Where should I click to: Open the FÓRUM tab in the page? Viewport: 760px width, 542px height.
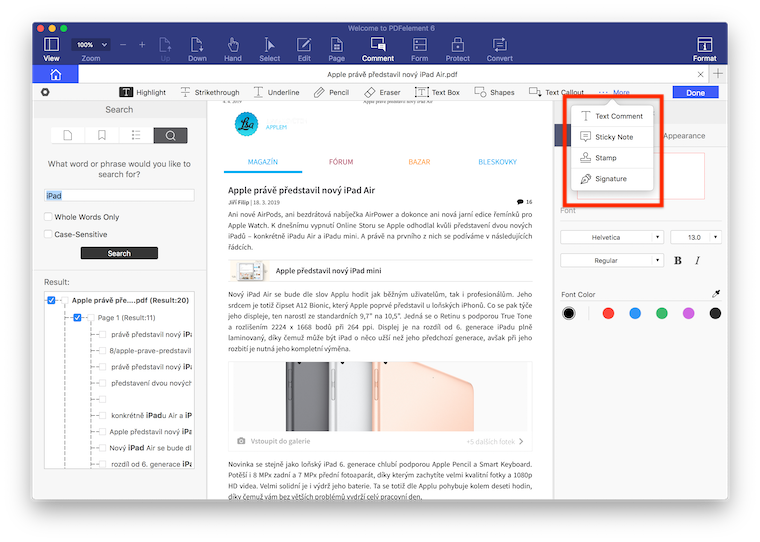click(x=341, y=162)
